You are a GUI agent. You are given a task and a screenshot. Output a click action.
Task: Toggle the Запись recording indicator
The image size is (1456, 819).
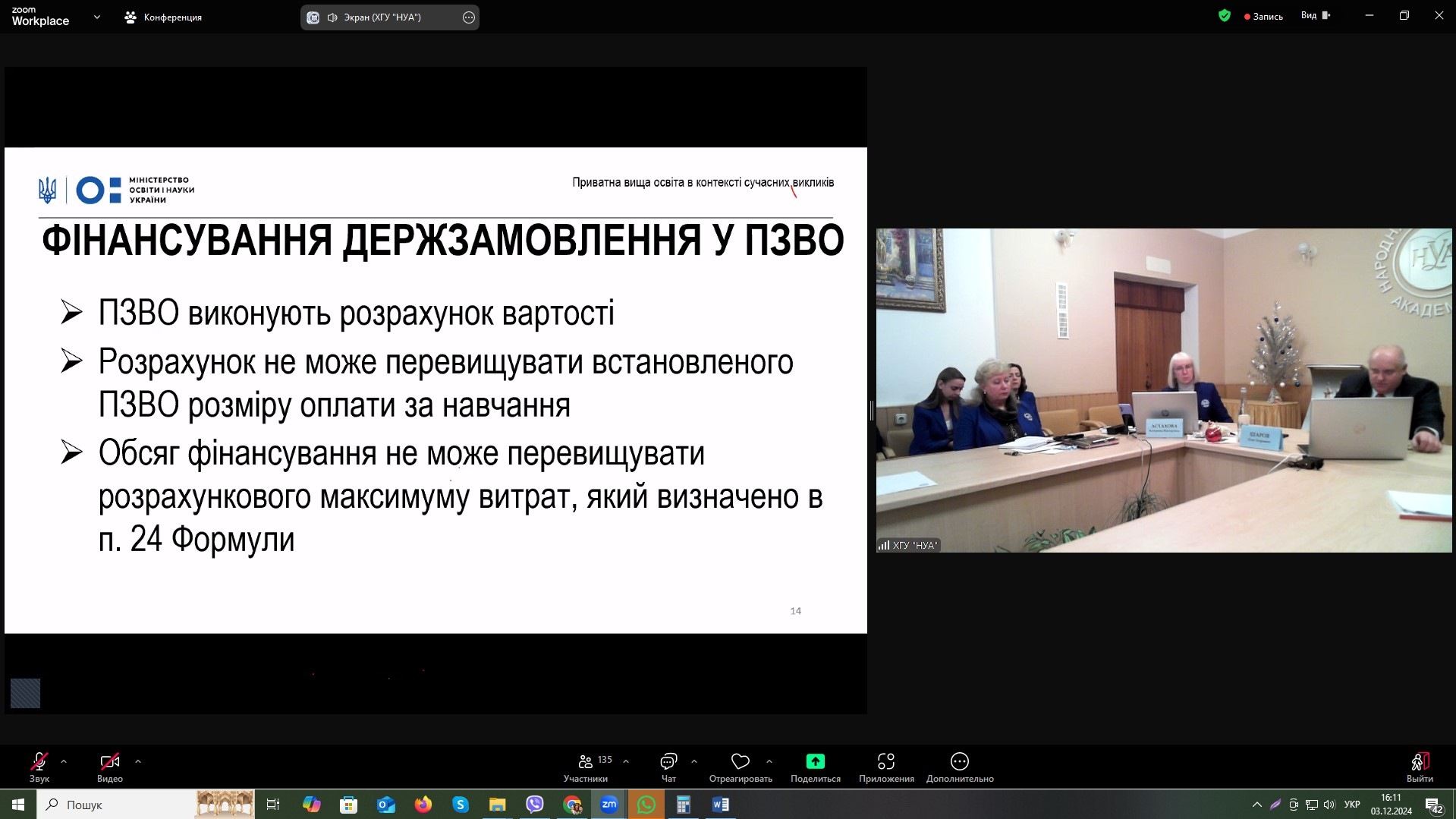(1263, 17)
